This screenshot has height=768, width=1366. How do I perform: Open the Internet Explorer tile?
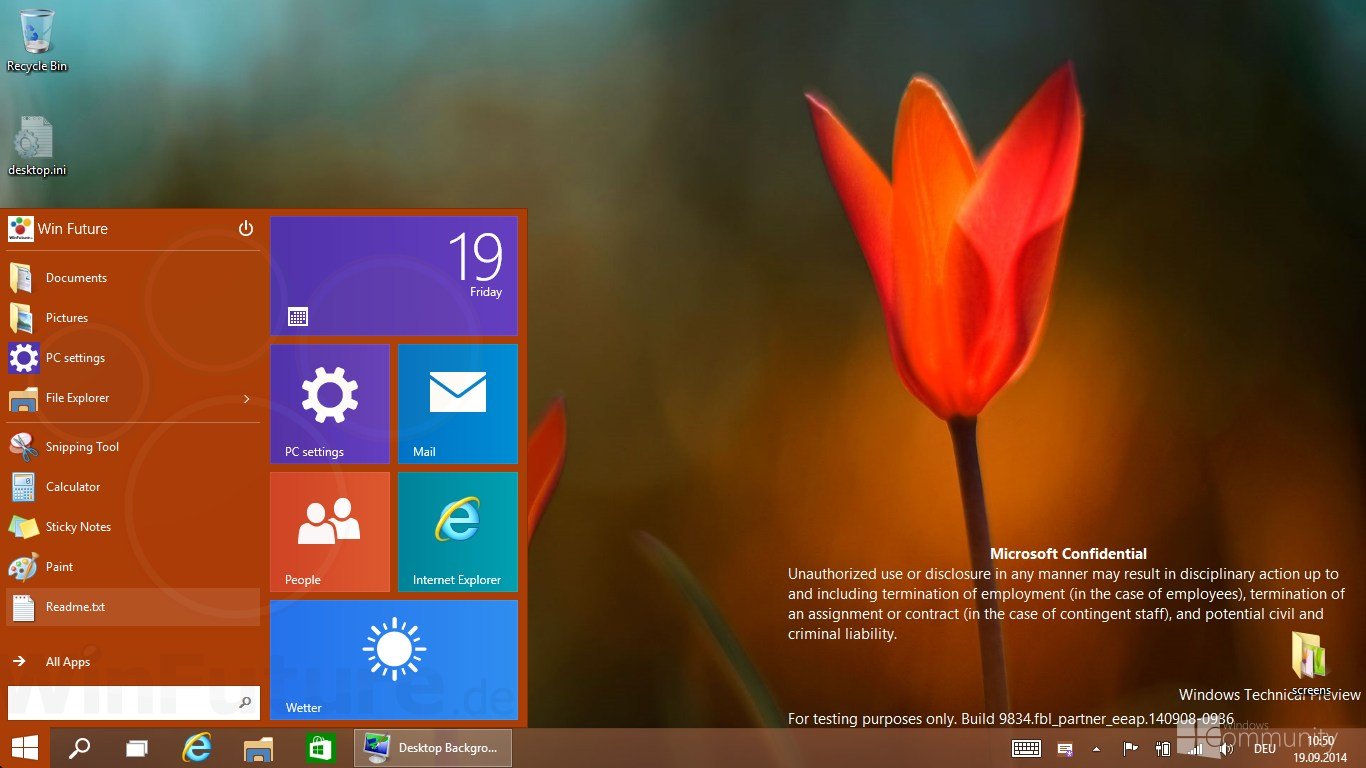458,532
